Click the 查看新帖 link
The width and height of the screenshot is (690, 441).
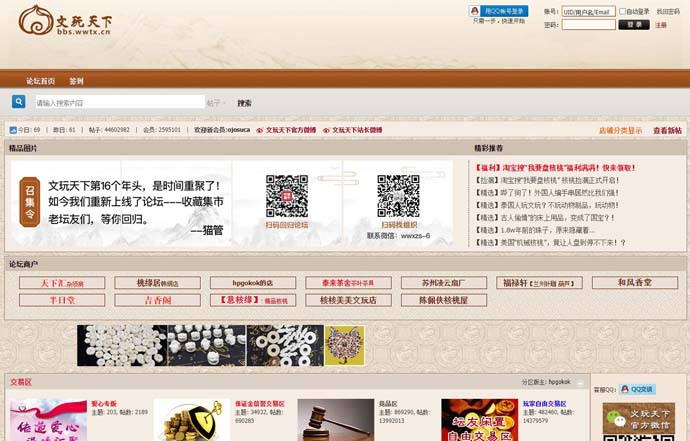[x=667, y=130]
